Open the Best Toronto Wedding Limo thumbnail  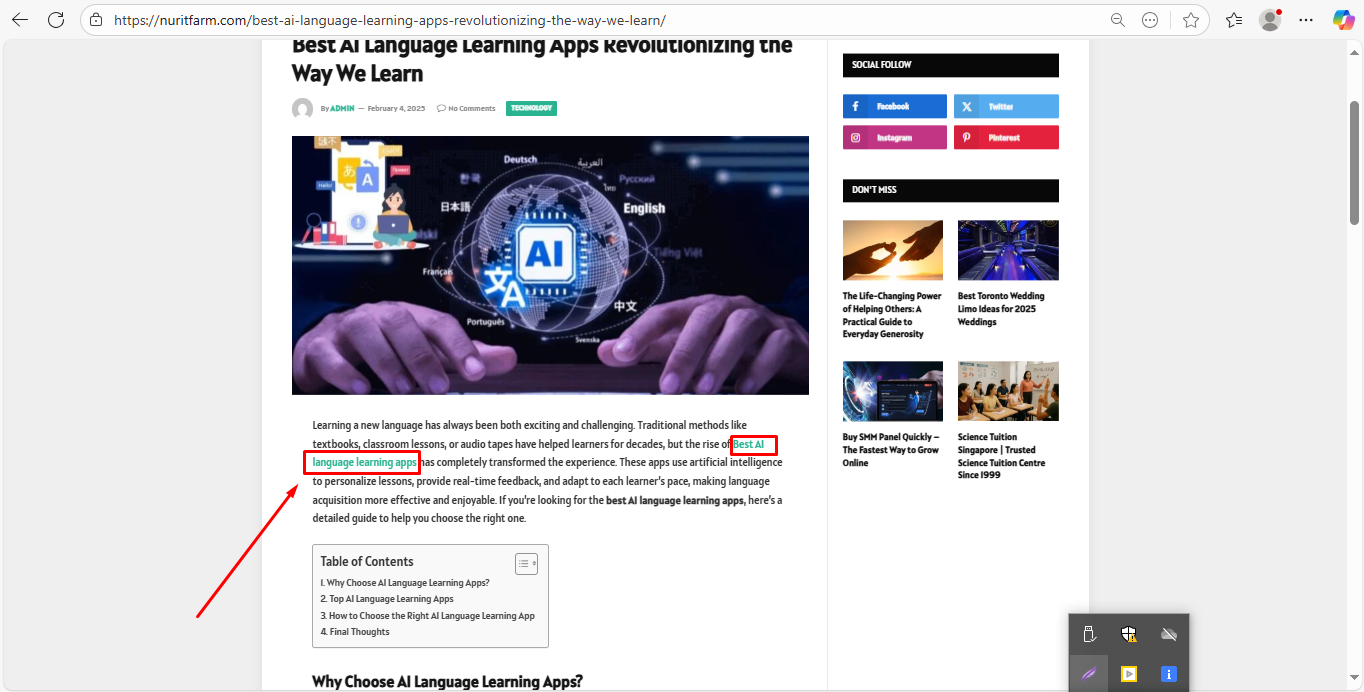point(1008,250)
